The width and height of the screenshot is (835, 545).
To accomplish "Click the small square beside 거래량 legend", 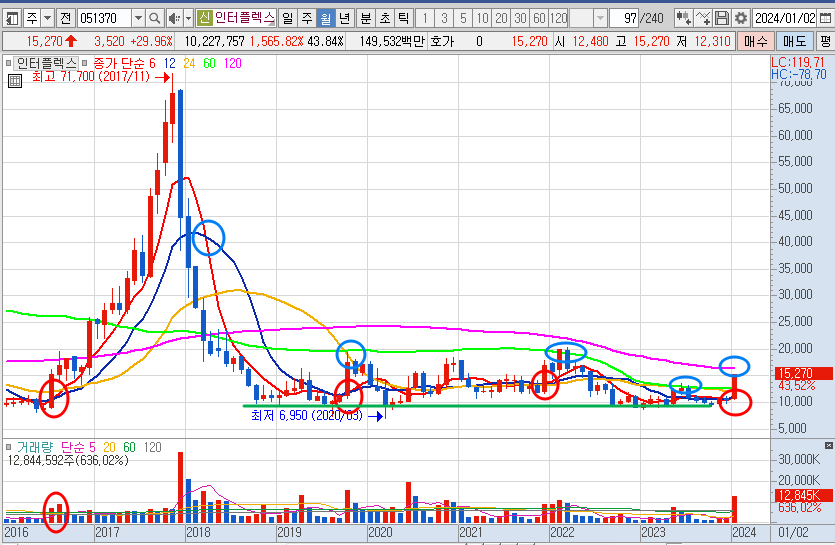I will click(8, 447).
